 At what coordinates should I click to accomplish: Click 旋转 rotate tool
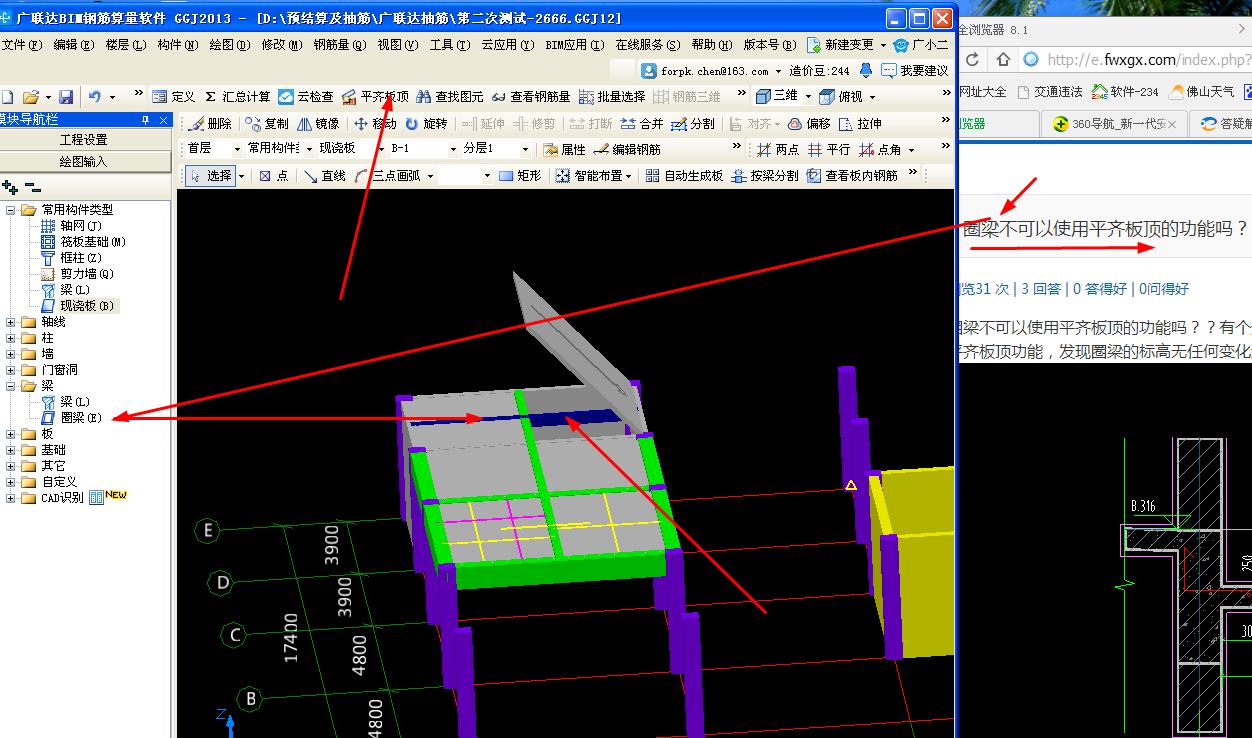(x=426, y=124)
